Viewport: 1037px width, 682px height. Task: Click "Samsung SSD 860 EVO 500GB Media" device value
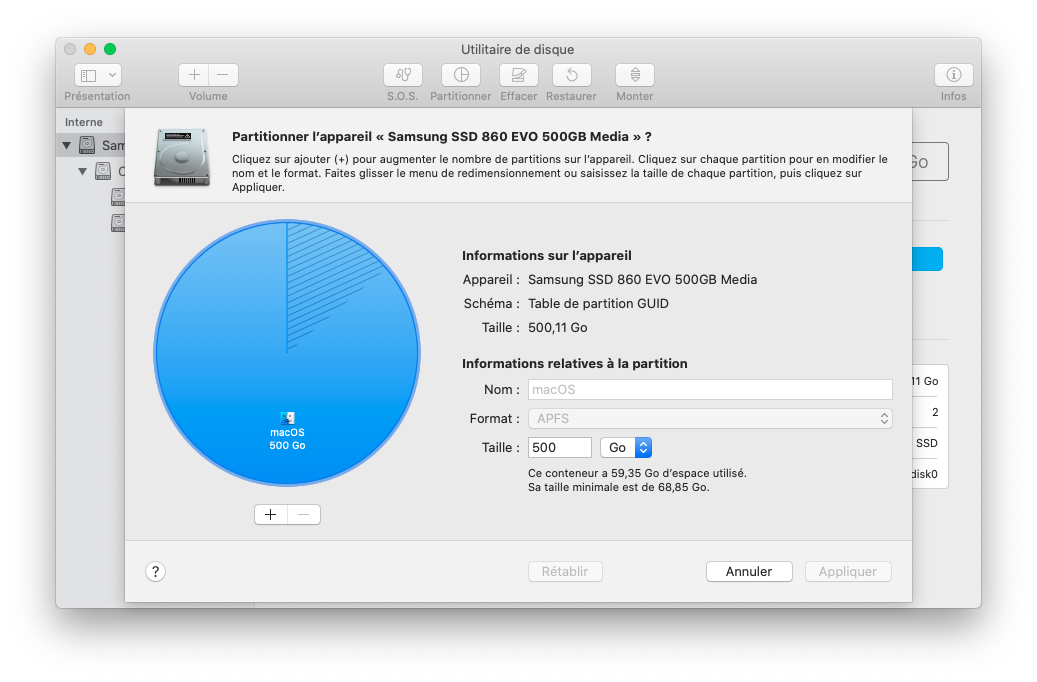tap(642, 280)
